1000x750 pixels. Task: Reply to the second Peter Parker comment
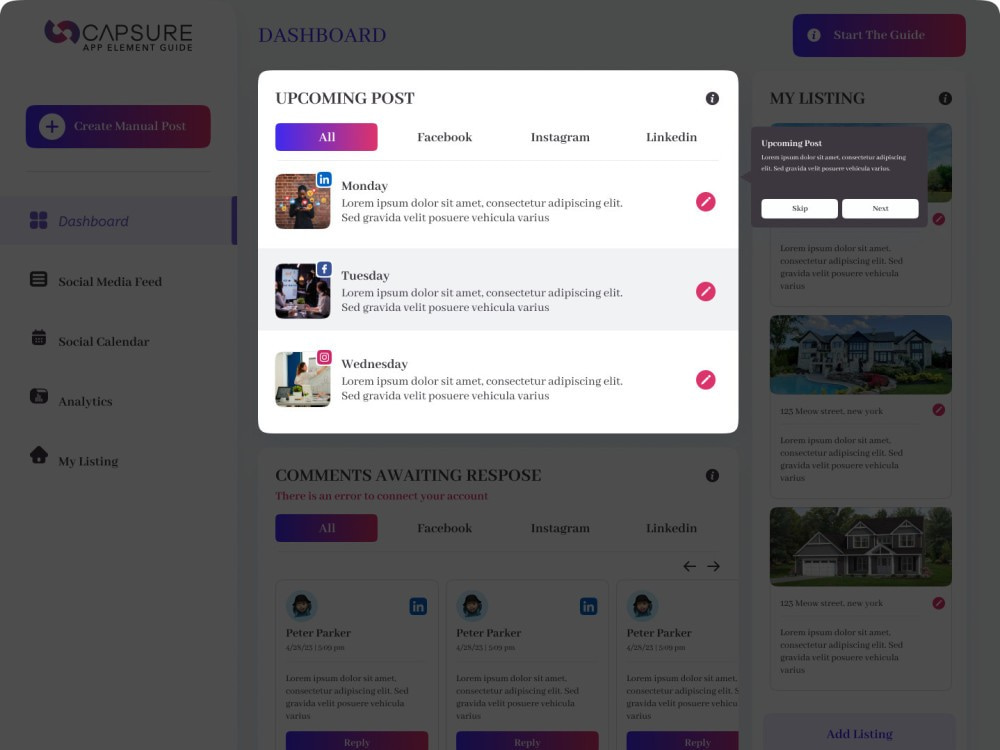[527, 741]
